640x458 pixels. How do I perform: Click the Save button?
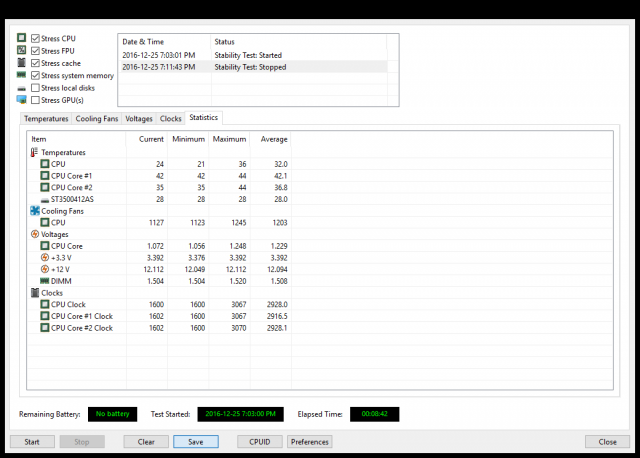(x=195, y=441)
